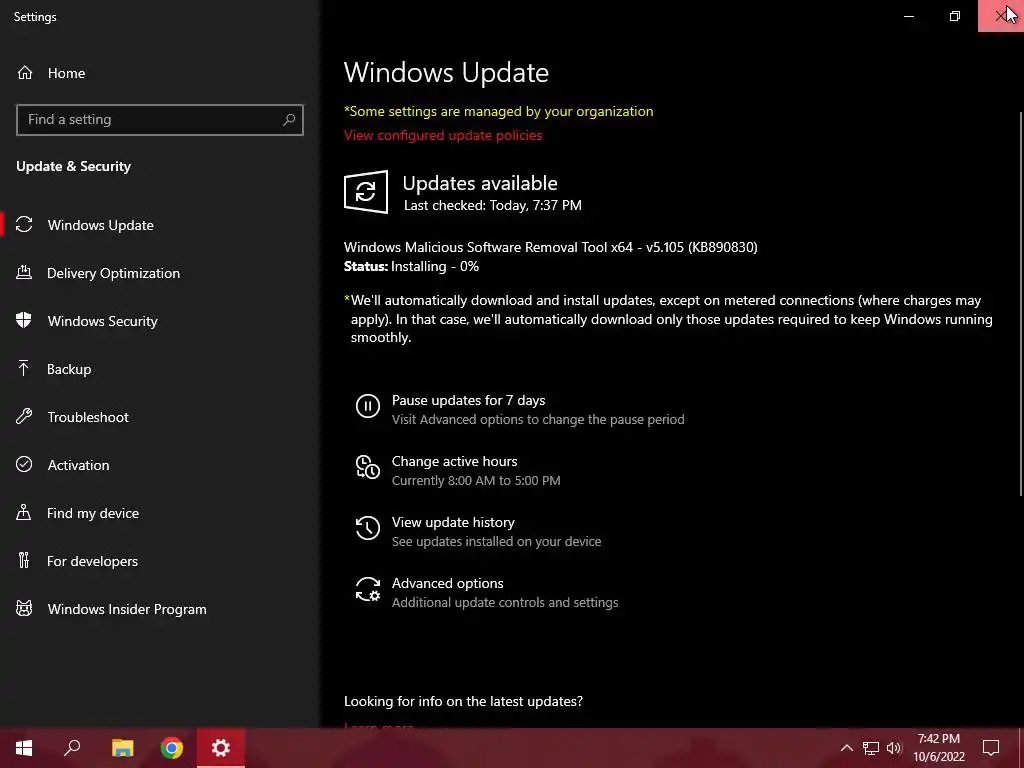Screen dimensions: 1024x768
Task: Click 'Some settings are managed by your organization'
Action: pyautogui.click(x=498, y=111)
